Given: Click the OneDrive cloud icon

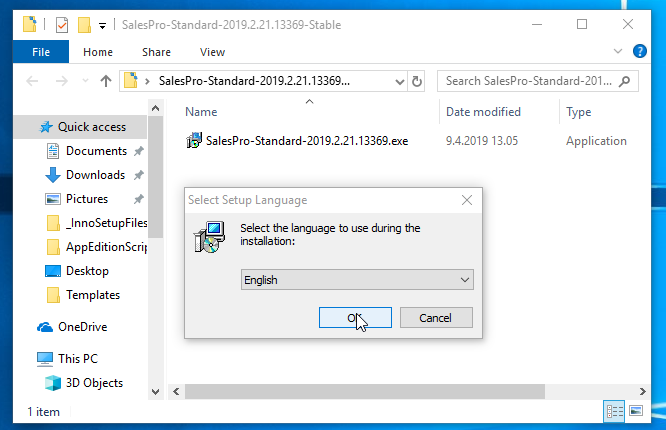Looking at the screenshot, I should 45,327.
